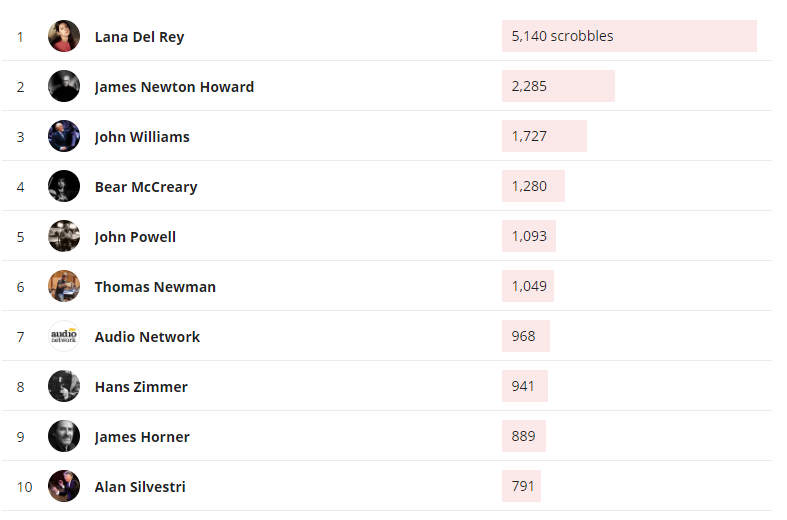Open Lana Del Rey's avatar thumbnail
Image resolution: width=787 pixels, height=520 pixels.
click(64, 36)
